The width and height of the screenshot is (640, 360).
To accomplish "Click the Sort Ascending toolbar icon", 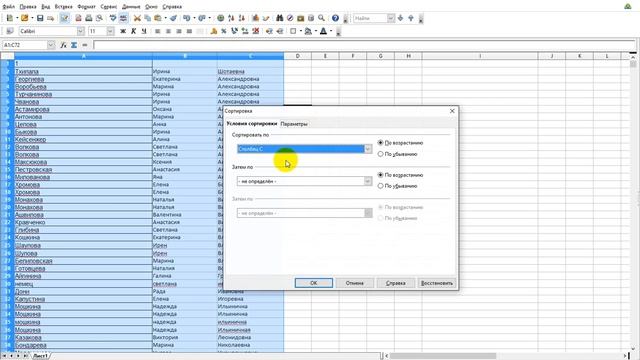I will point(231,18).
